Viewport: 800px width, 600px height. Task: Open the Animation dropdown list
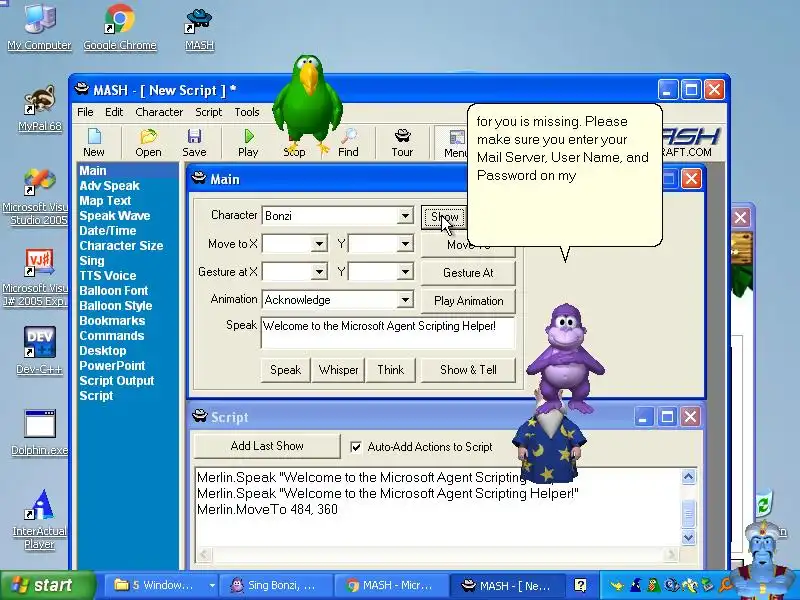[x=405, y=299]
